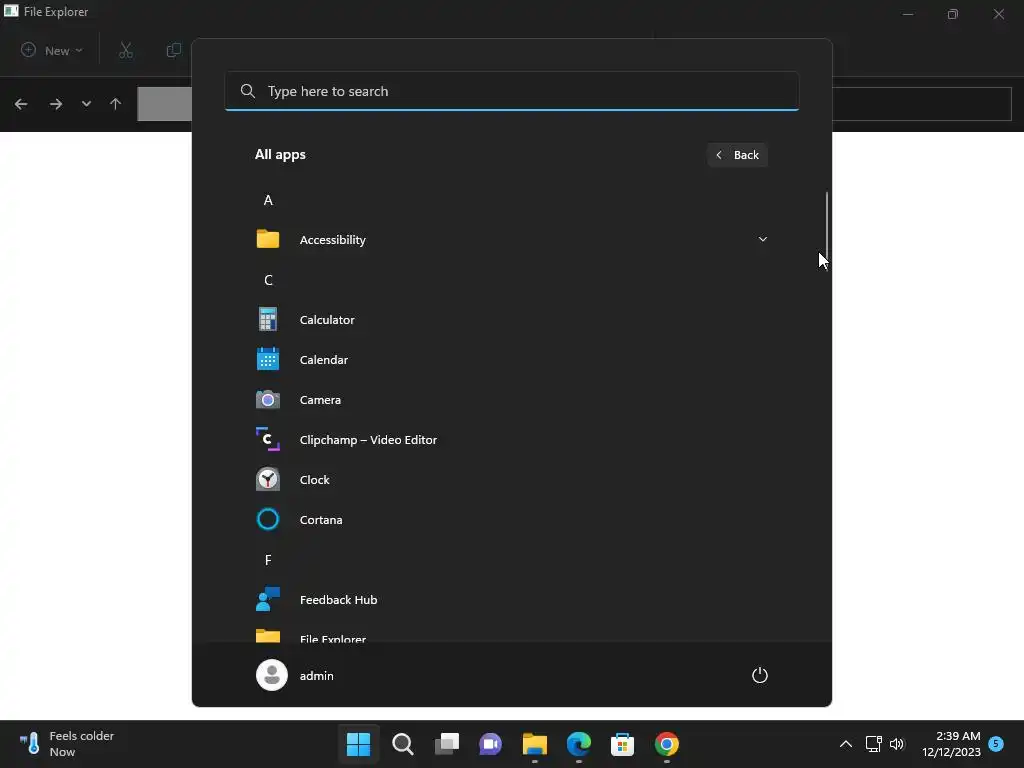Go forward in File Explorer navigation
The image size is (1024, 768).
(x=56, y=104)
